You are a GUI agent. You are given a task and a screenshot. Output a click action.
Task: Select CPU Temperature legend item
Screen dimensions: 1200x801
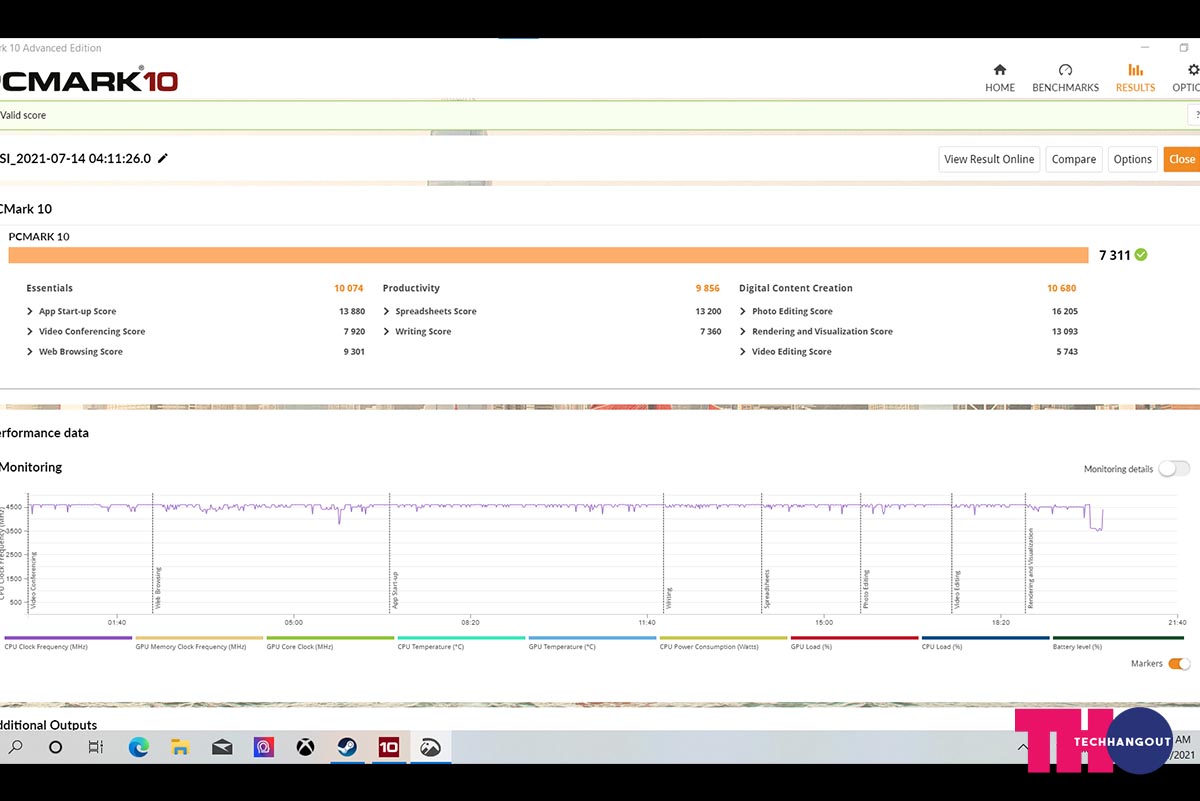pyautogui.click(x=461, y=642)
